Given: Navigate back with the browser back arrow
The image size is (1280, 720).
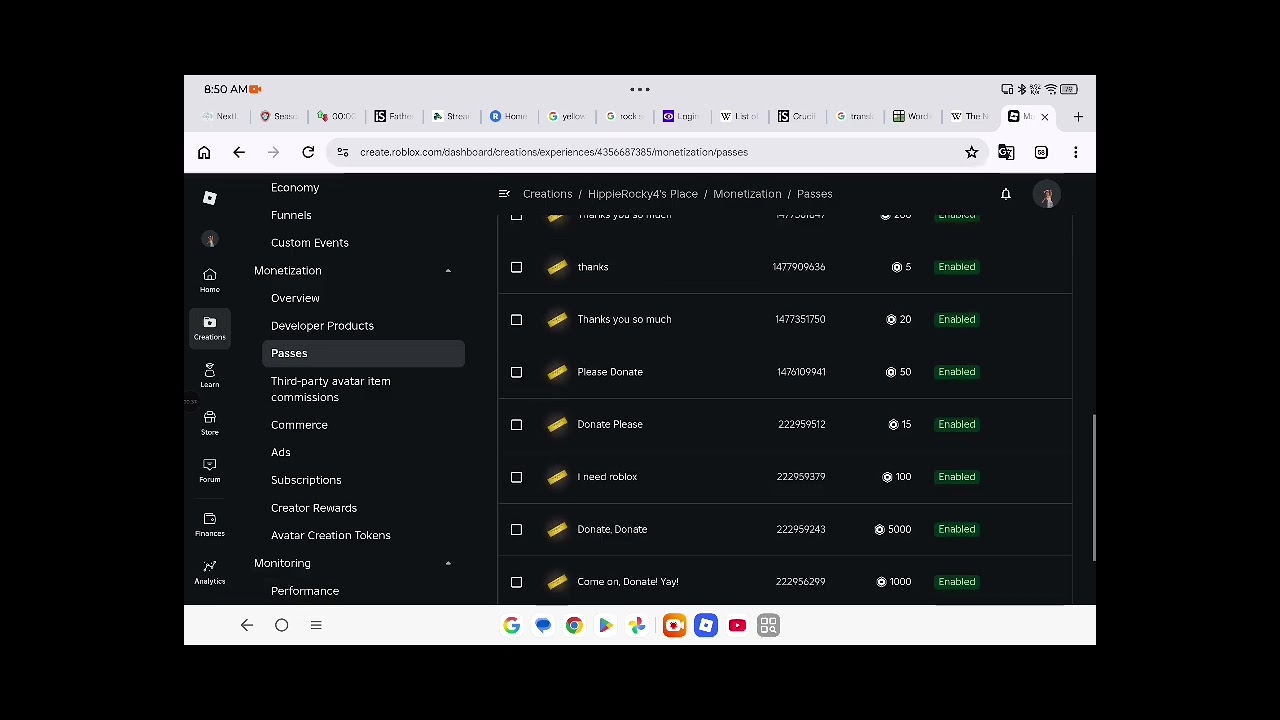Looking at the screenshot, I should tap(239, 152).
